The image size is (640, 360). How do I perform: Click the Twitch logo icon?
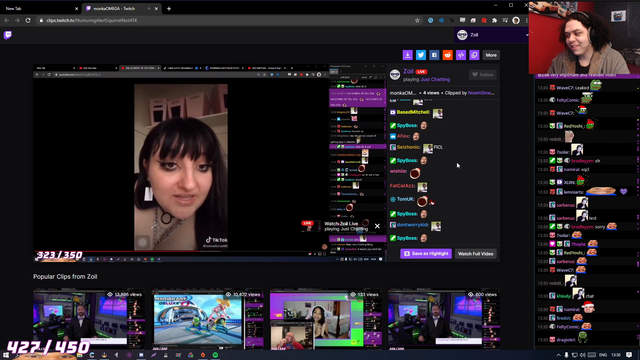(8, 35)
